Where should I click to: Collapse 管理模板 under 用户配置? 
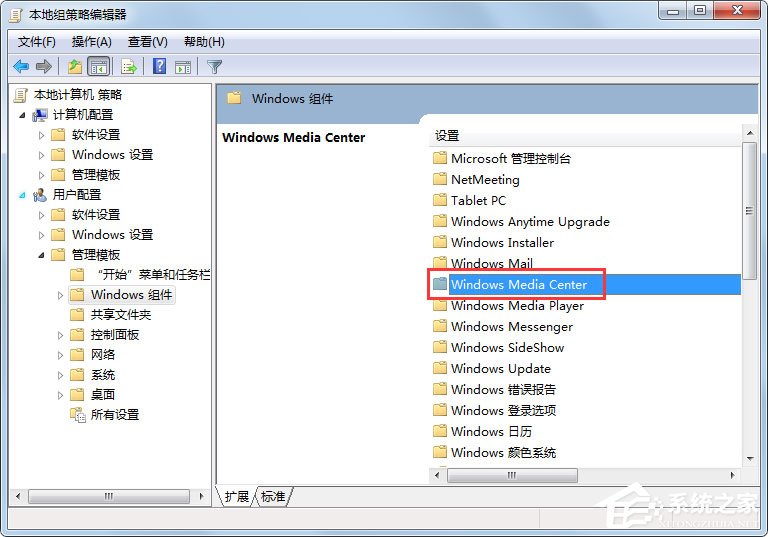pyautogui.click(x=42, y=255)
